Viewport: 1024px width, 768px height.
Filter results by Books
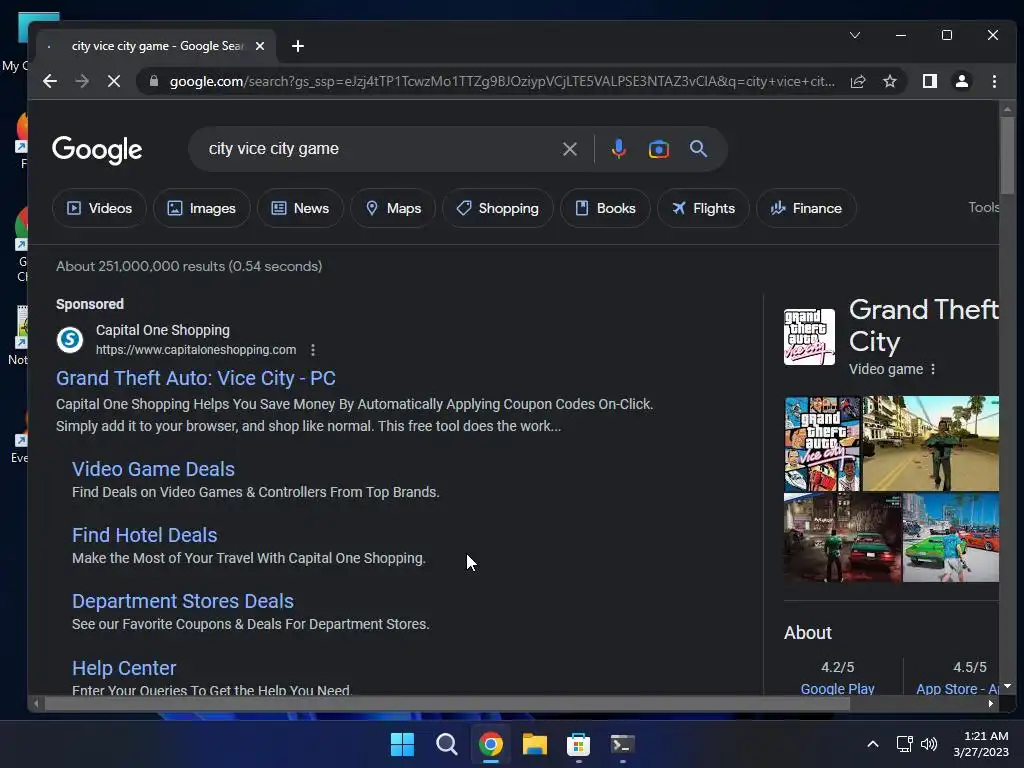[x=605, y=208]
